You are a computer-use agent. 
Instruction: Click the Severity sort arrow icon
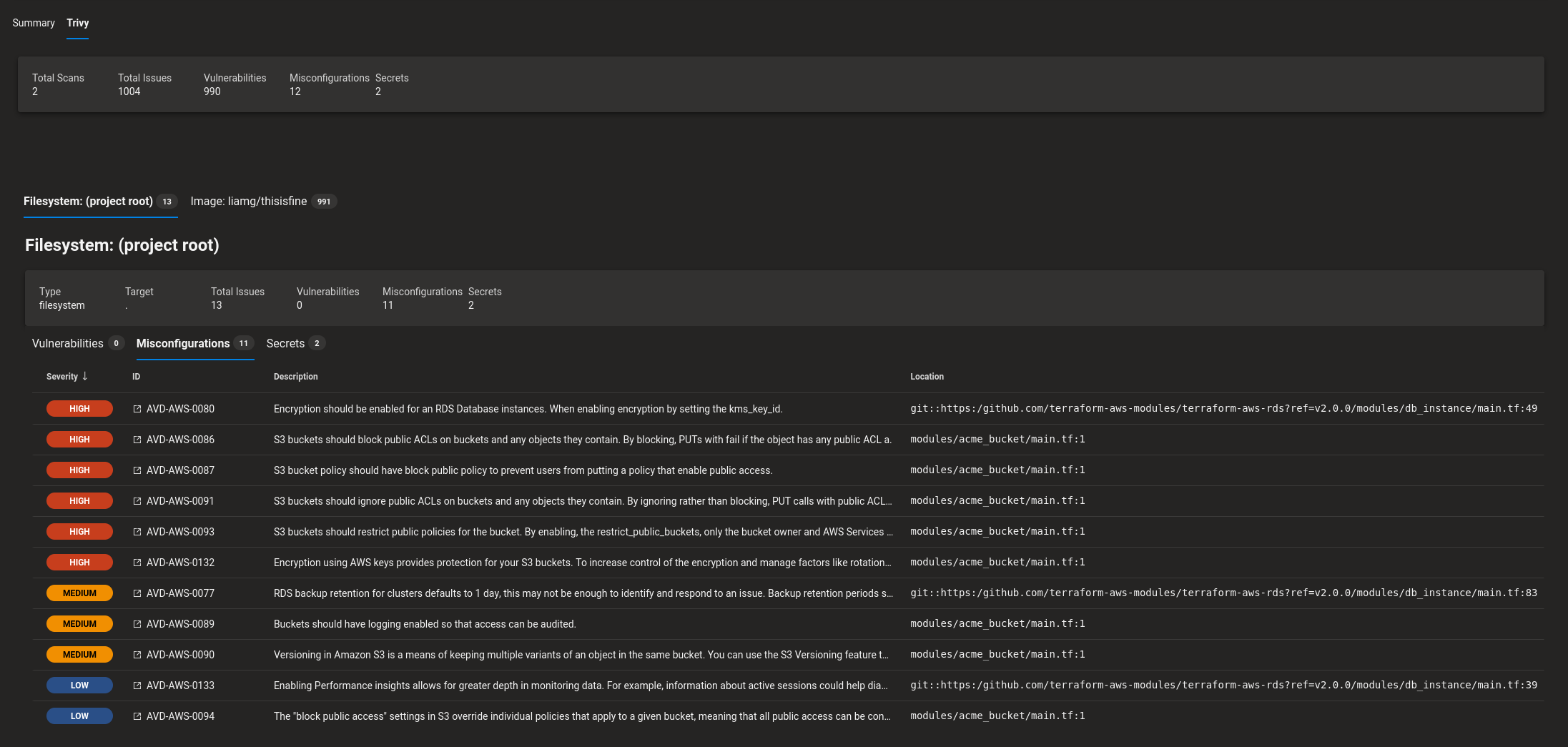click(85, 376)
